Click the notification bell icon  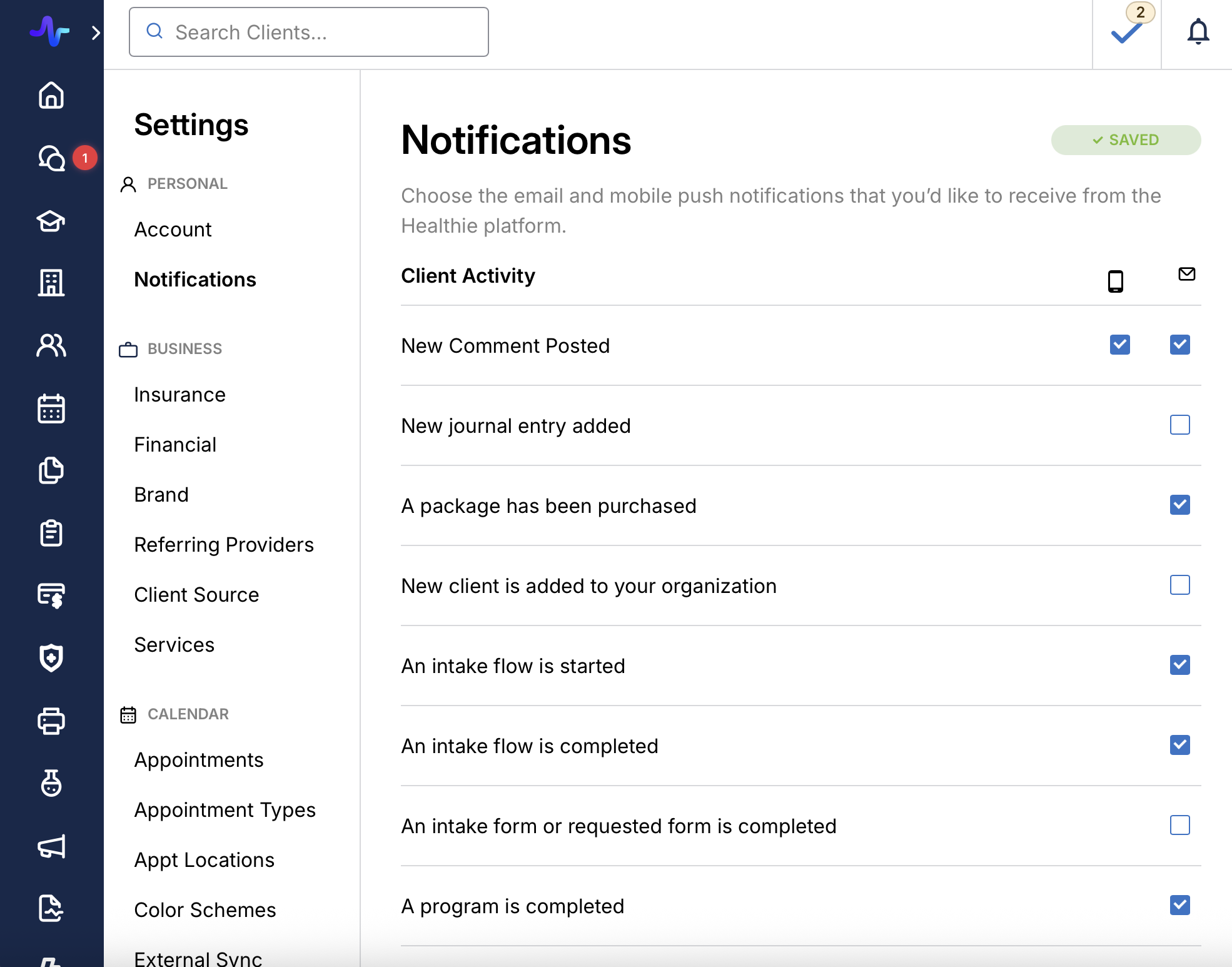(1198, 31)
